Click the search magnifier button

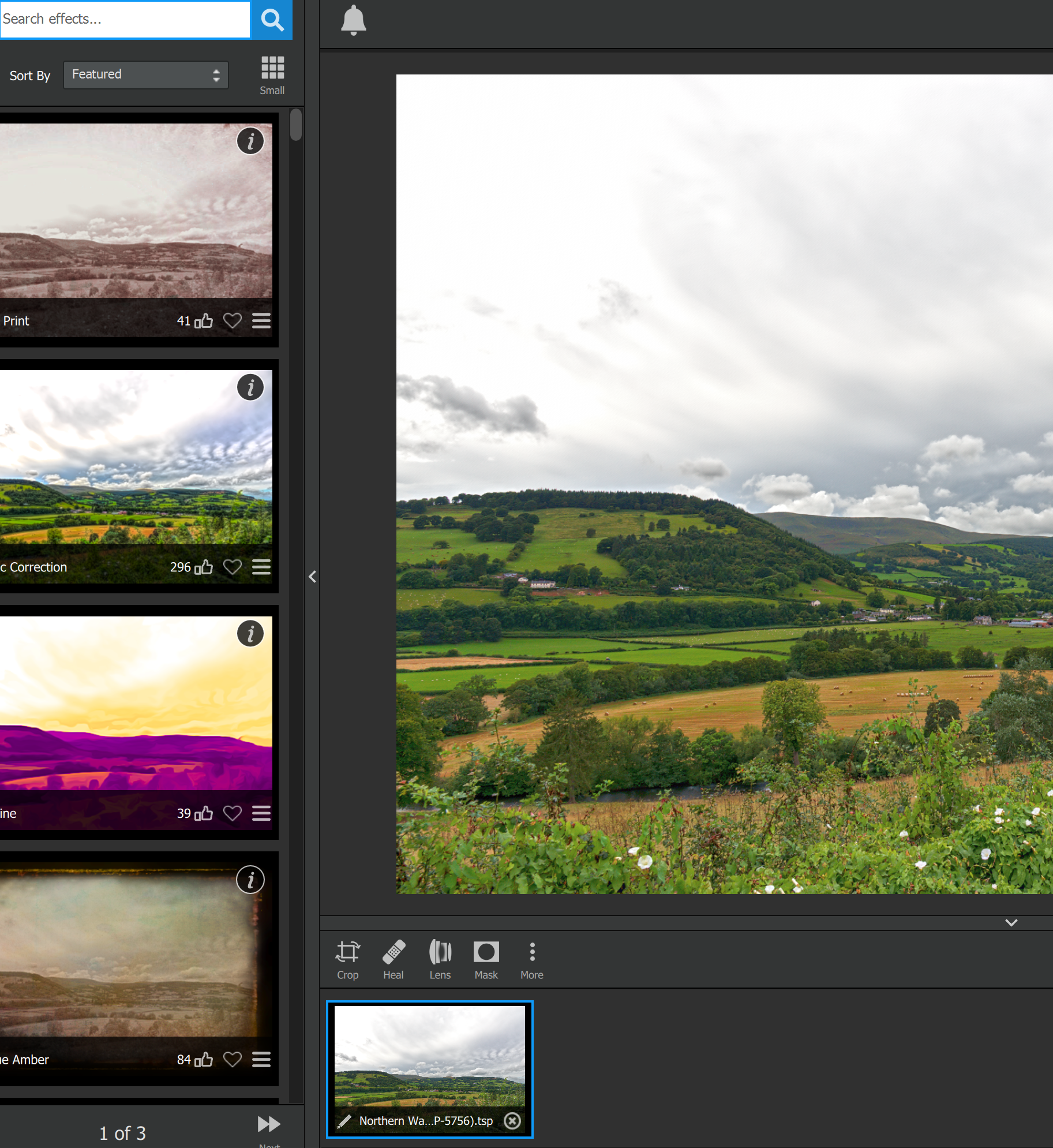coord(272,20)
